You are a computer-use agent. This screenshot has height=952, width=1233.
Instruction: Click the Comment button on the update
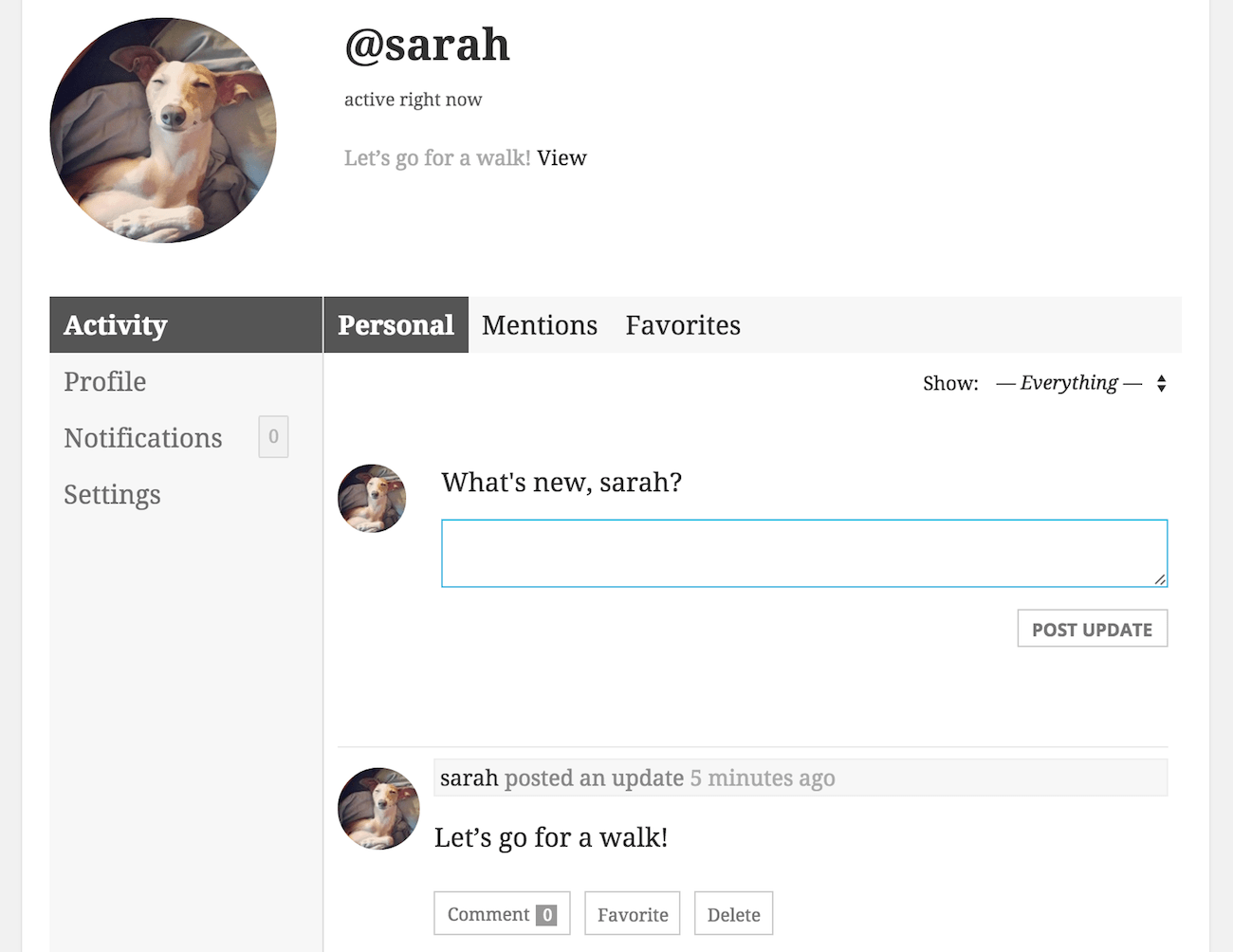pos(502,914)
